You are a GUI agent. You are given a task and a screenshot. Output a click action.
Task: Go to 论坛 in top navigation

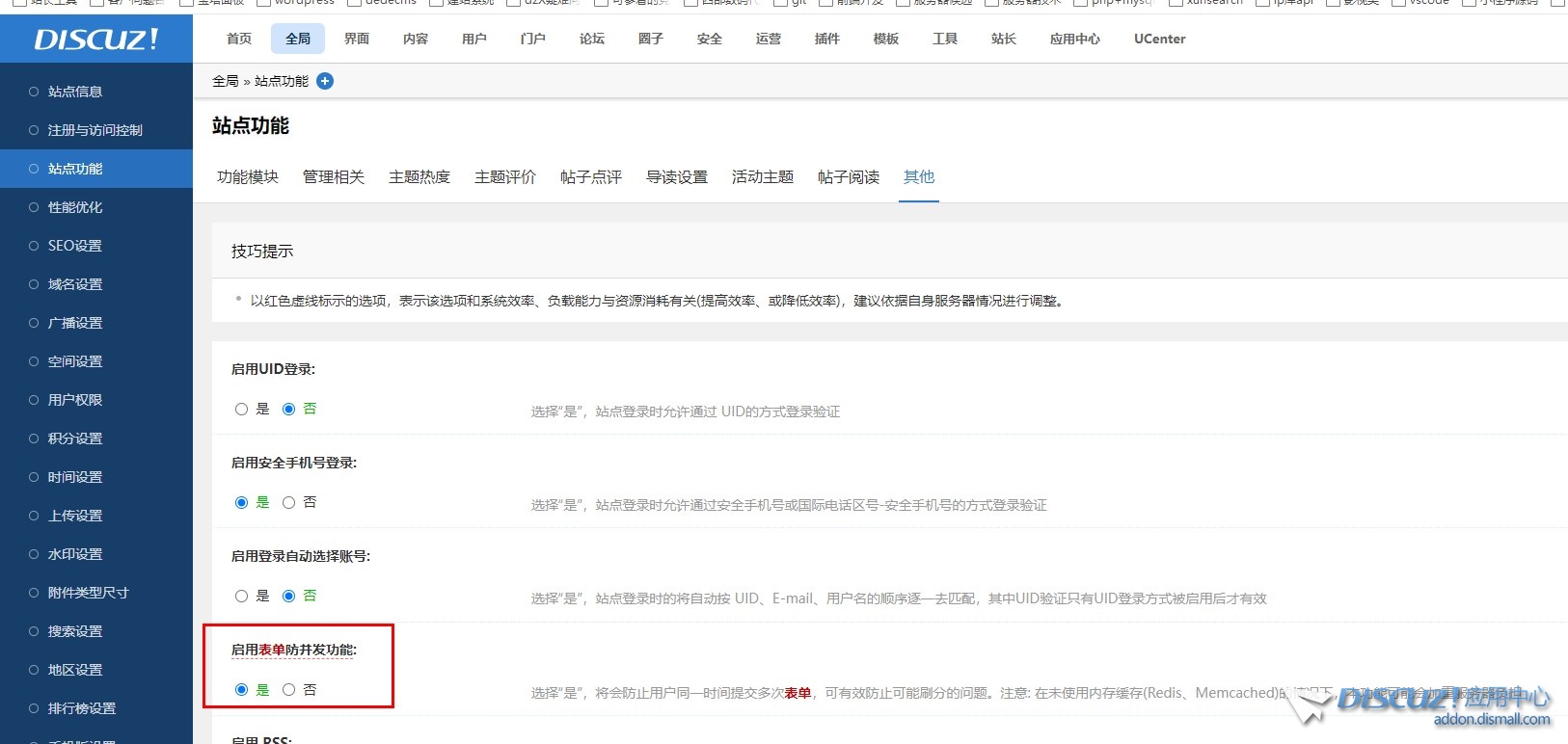(592, 39)
